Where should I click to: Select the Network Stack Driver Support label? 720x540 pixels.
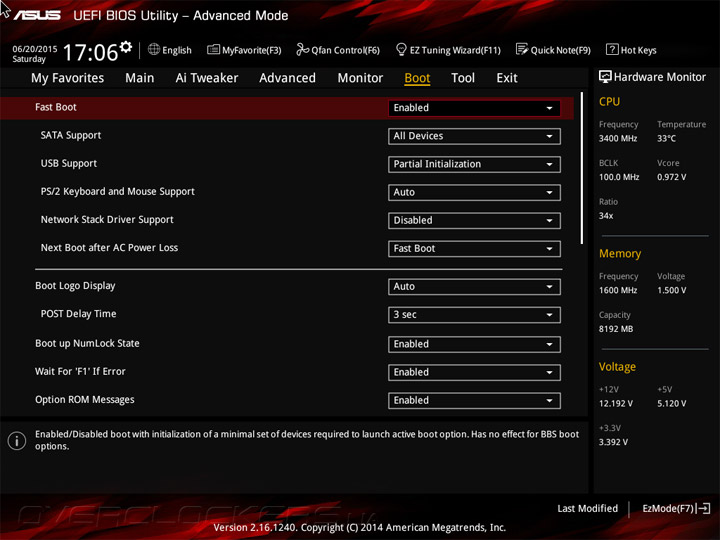coord(107,219)
